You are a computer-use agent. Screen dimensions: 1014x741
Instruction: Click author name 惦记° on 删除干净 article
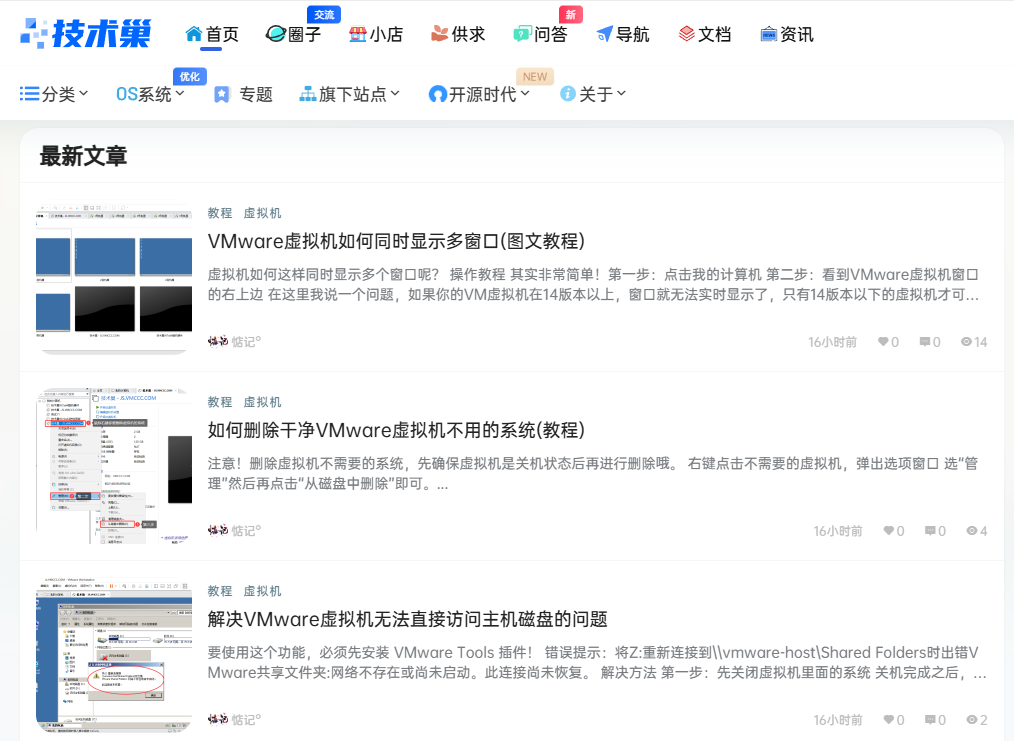pos(246,531)
